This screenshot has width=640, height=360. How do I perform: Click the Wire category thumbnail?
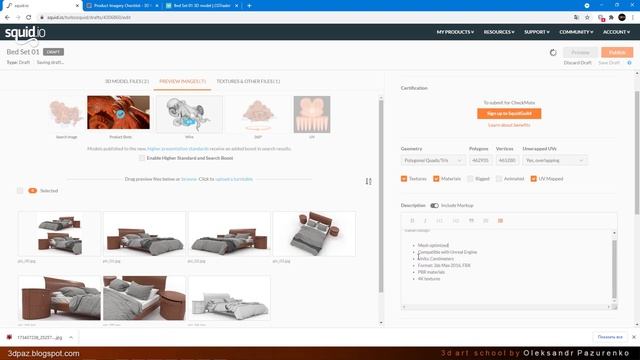tap(189, 114)
